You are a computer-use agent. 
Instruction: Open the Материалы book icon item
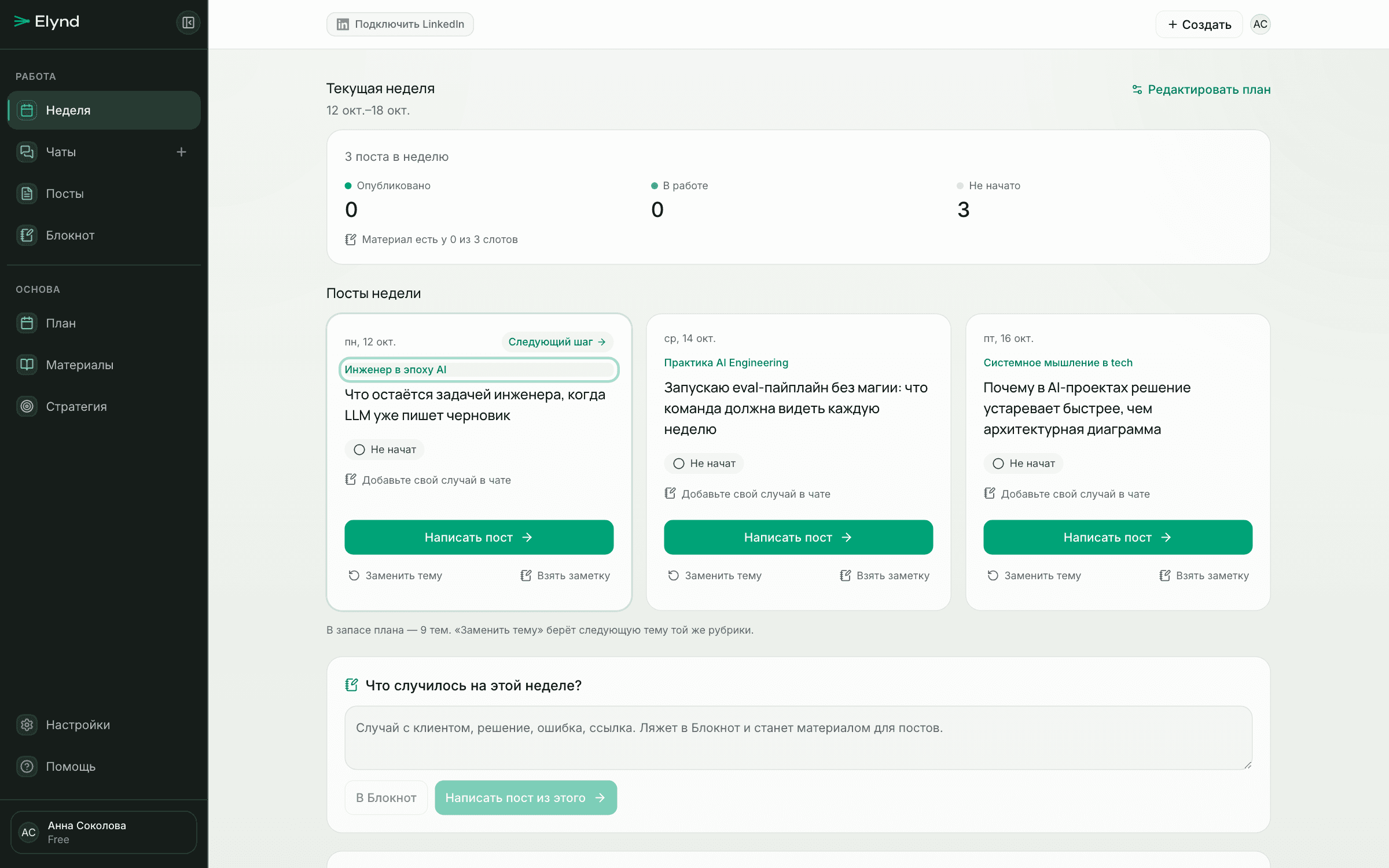pyautogui.click(x=104, y=365)
